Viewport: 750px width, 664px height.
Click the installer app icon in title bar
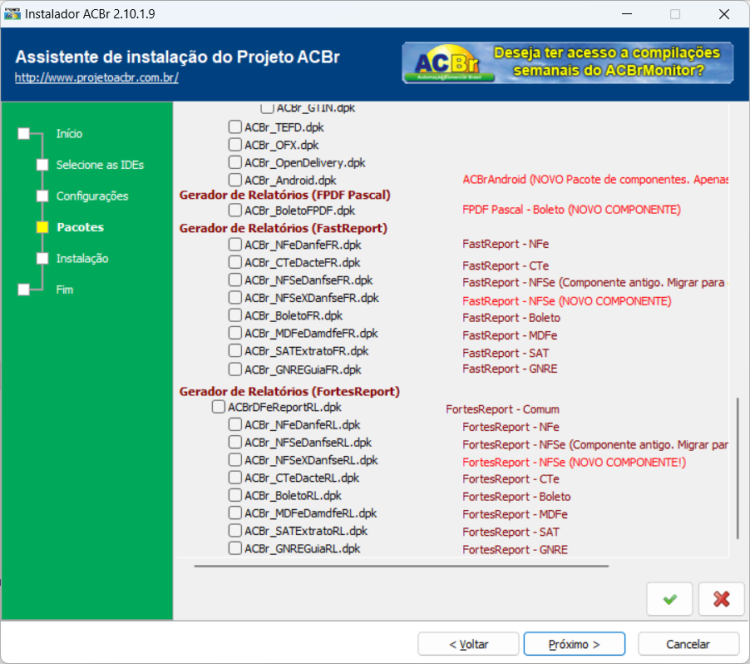pos(12,14)
